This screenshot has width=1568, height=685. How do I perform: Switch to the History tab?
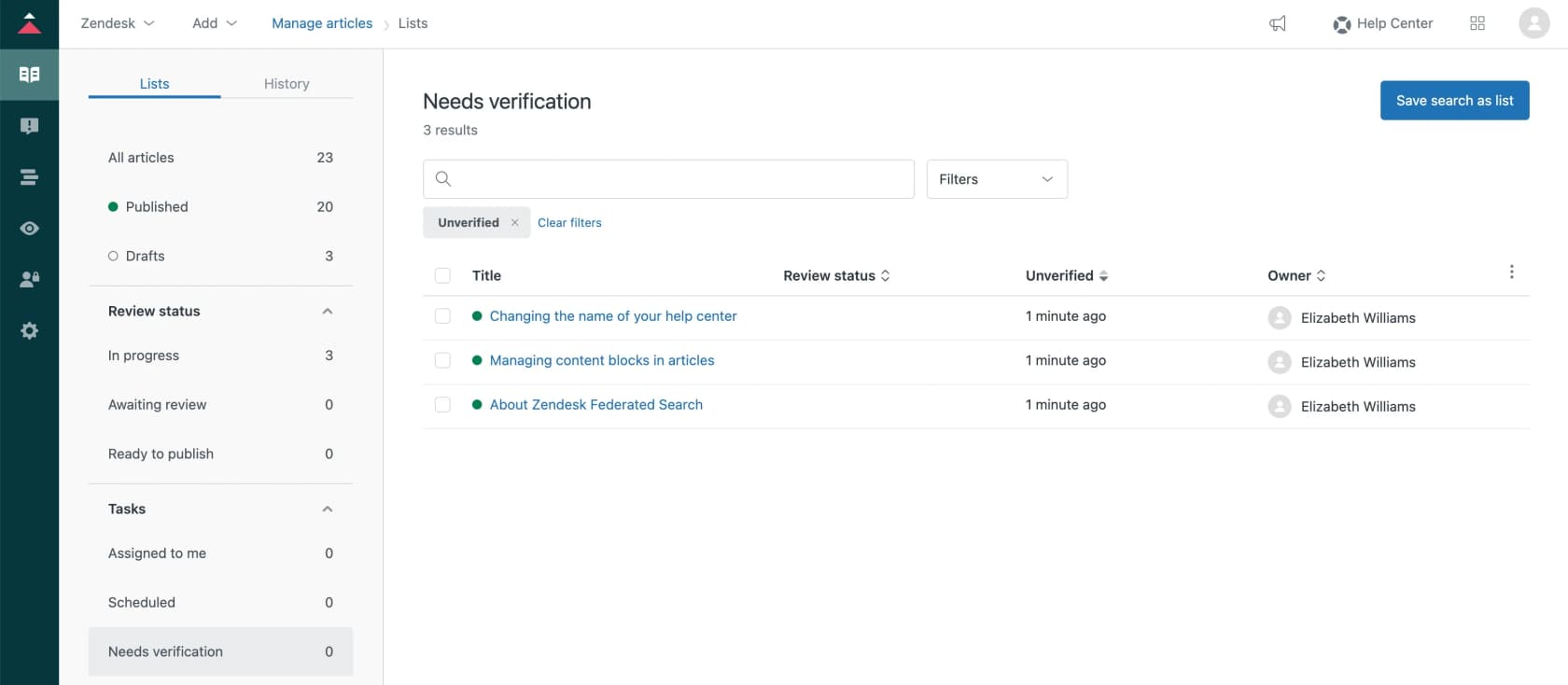point(287,84)
